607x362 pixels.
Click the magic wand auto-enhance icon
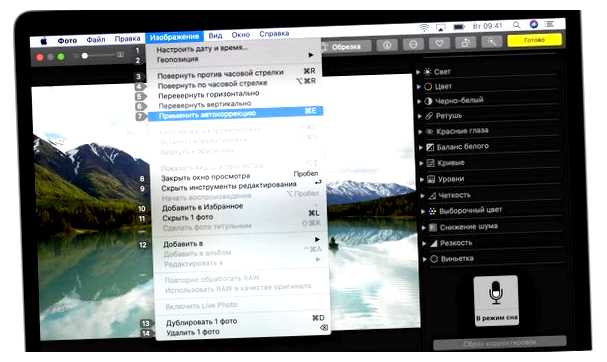click(x=492, y=41)
